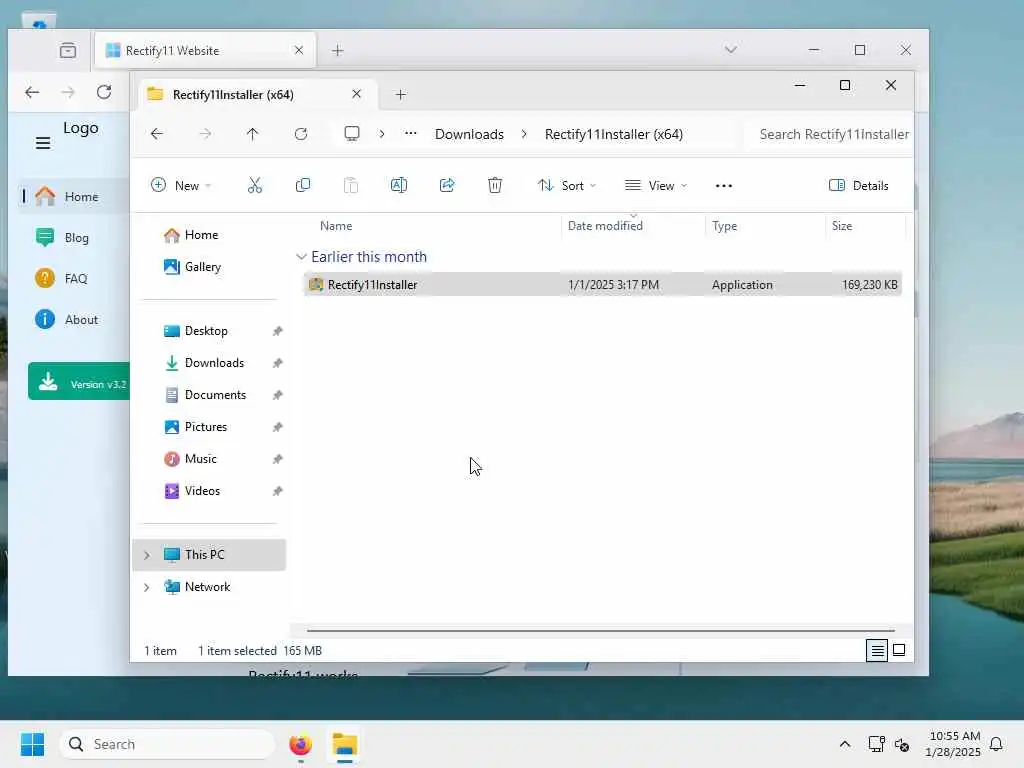Open the New item dropdown
This screenshot has height=768, width=1024.
pyautogui.click(x=181, y=185)
